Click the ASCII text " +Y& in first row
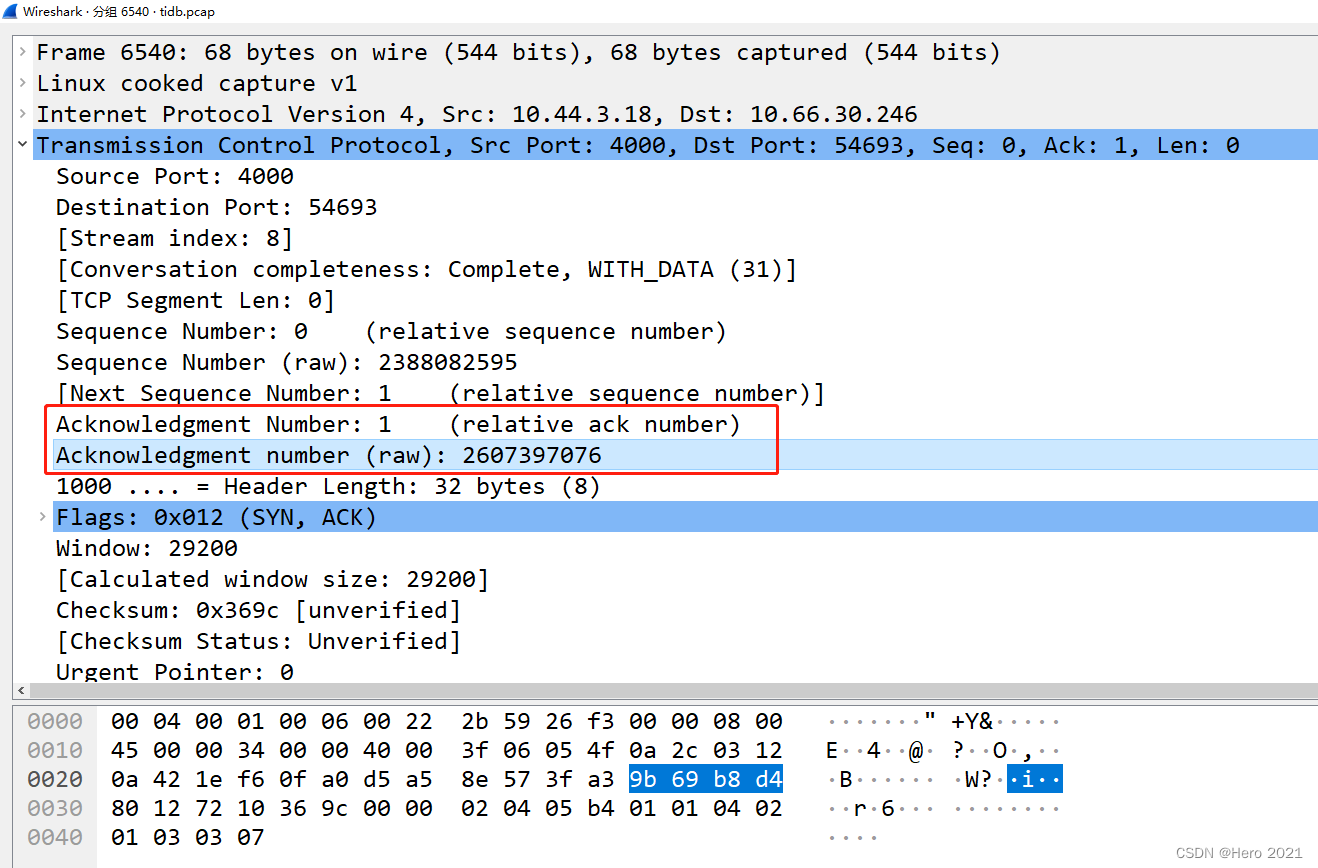1318x868 pixels. coord(959,721)
